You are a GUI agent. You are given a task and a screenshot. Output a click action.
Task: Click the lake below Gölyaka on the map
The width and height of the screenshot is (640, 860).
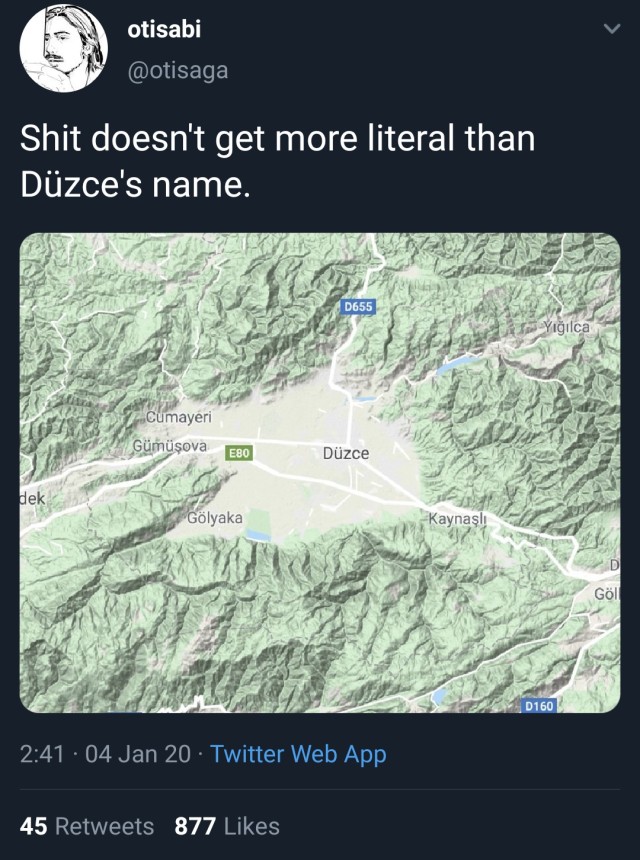pyautogui.click(x=258, y=535)
